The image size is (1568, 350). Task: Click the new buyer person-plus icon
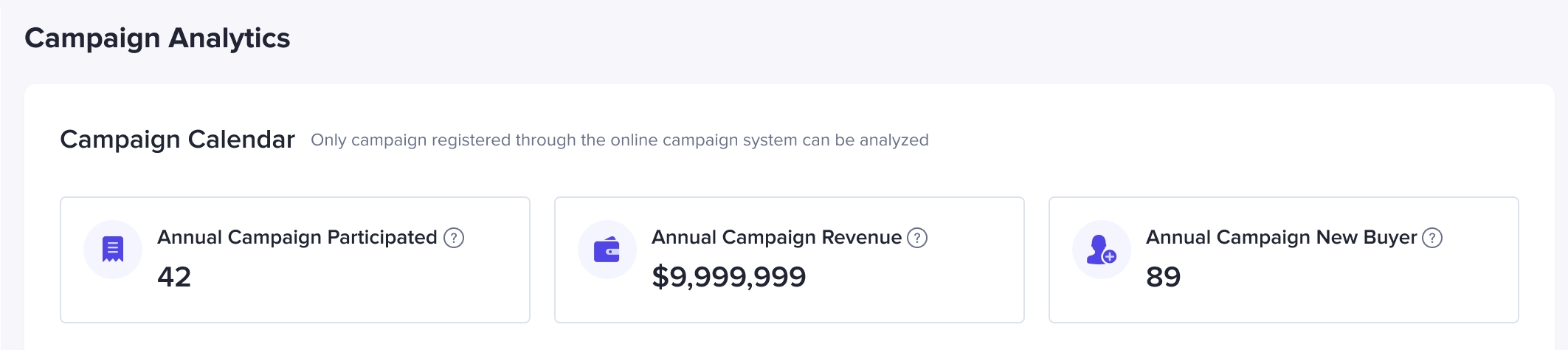coord(1101,250)
